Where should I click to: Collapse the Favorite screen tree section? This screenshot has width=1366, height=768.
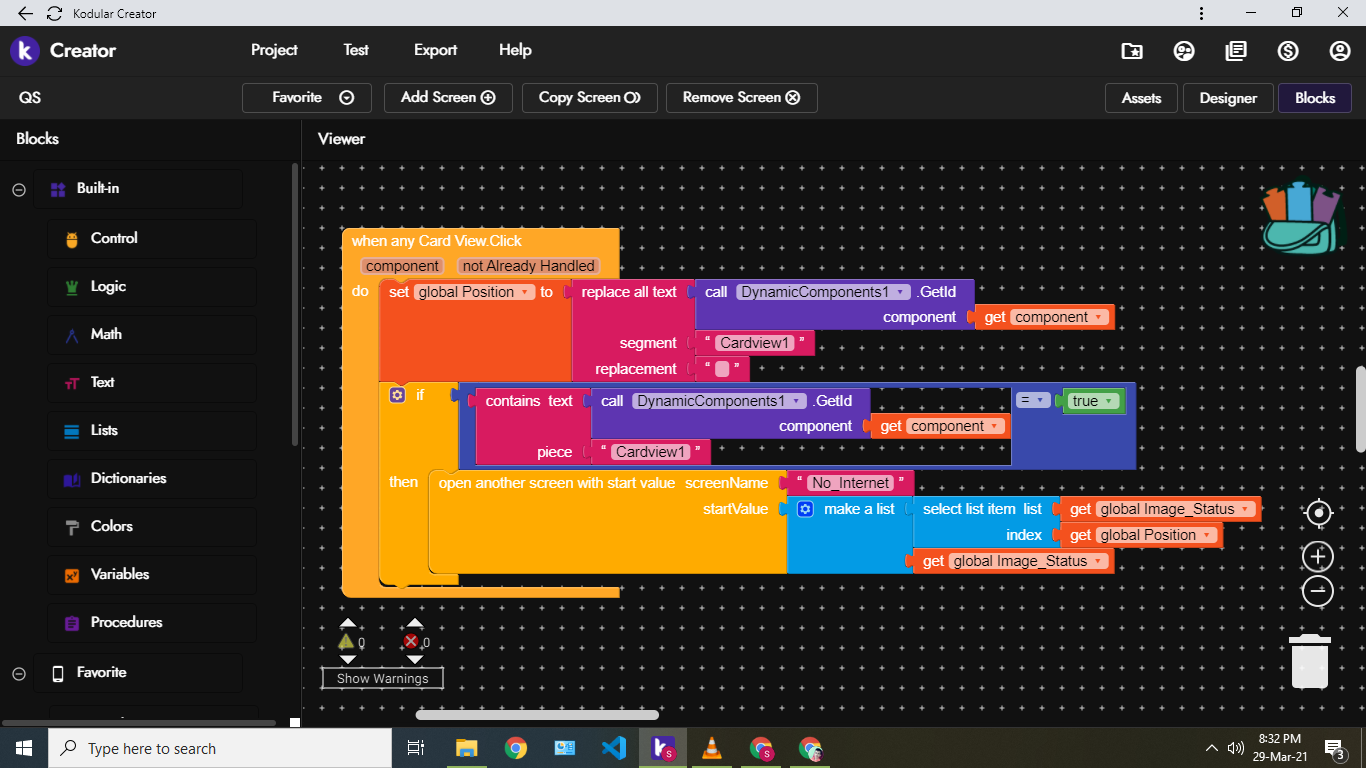[x=19, y=673]
